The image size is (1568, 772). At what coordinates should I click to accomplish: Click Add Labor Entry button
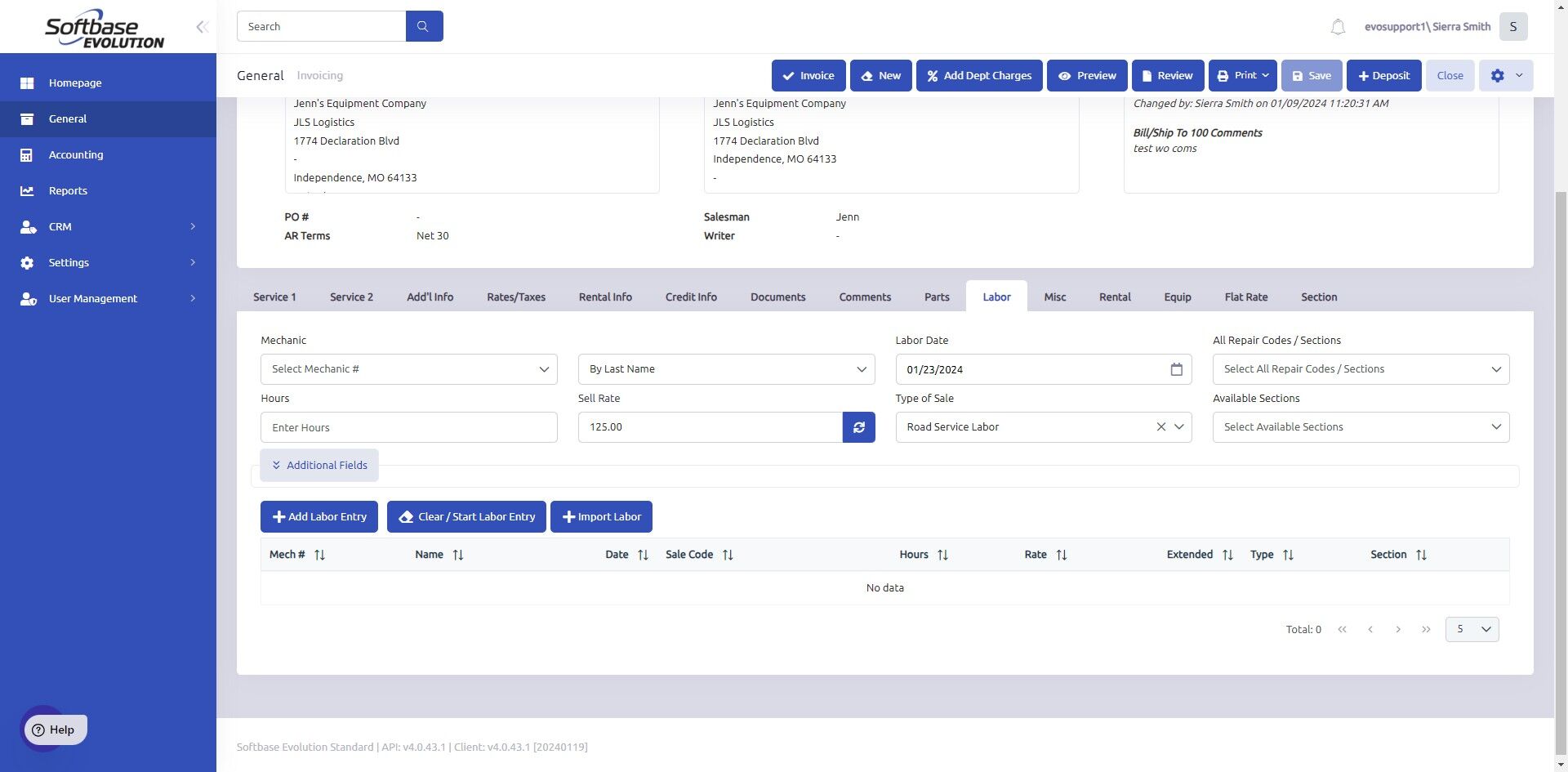tap(319, 516)
